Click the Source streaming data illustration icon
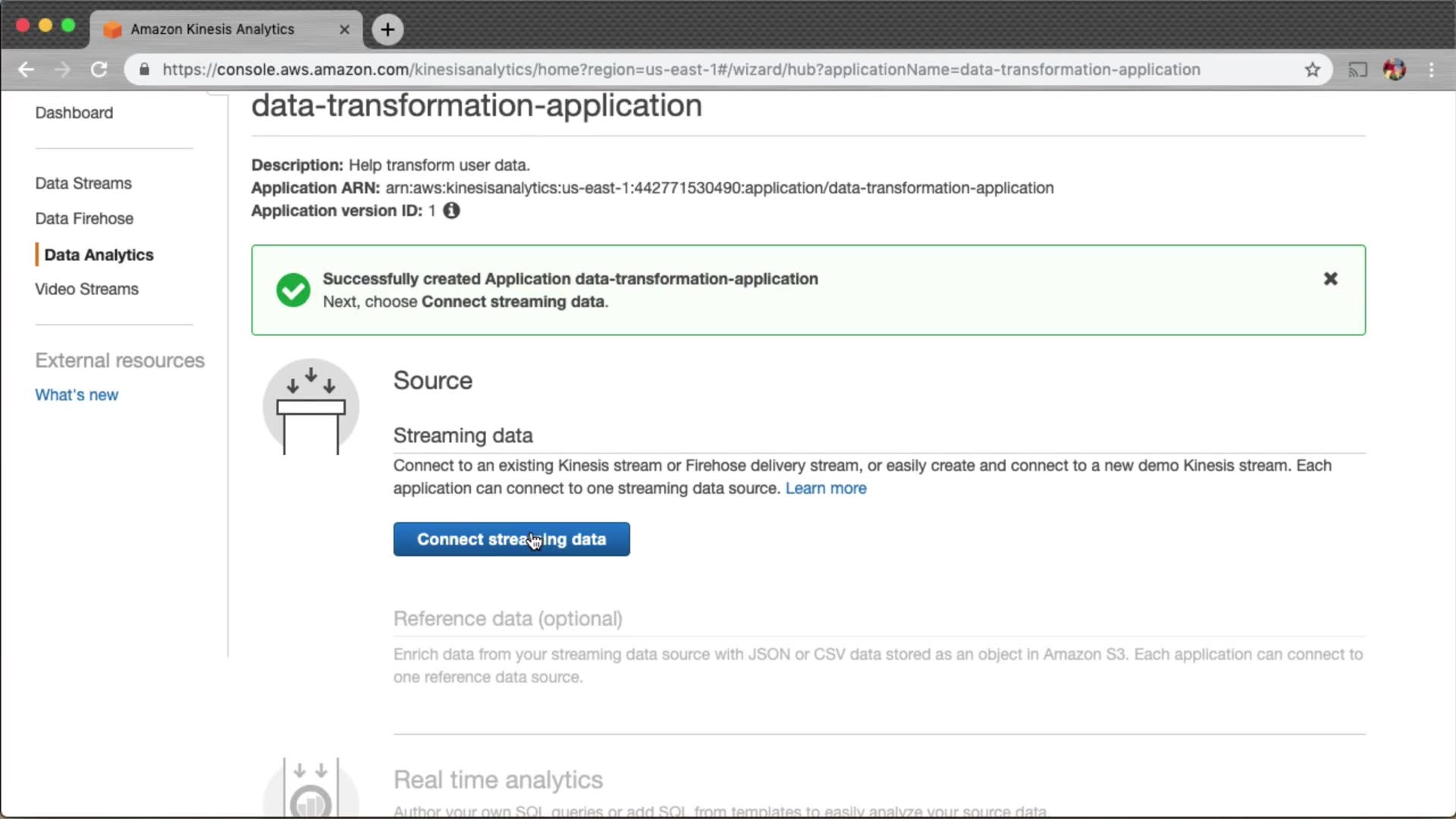 (311, 407)
